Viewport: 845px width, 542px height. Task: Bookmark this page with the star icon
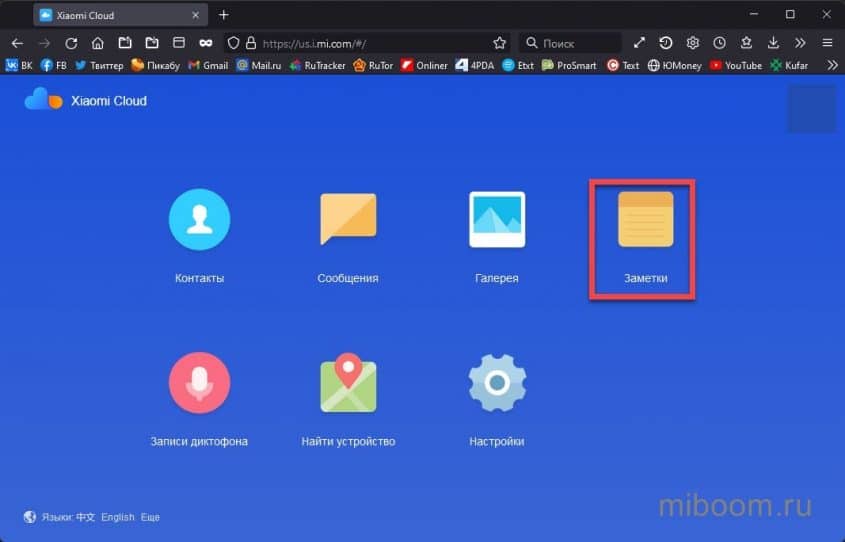point(500,43)
